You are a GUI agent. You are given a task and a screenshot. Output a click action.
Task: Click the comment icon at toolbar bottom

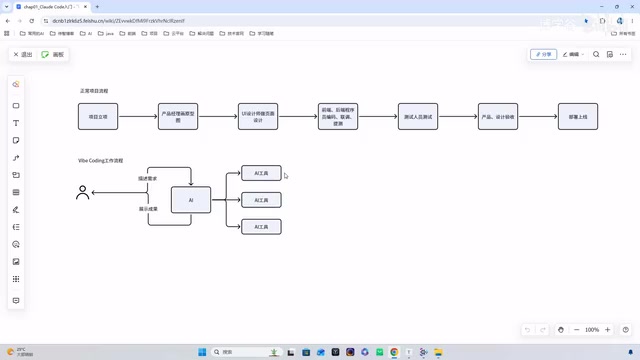(16, 300)
